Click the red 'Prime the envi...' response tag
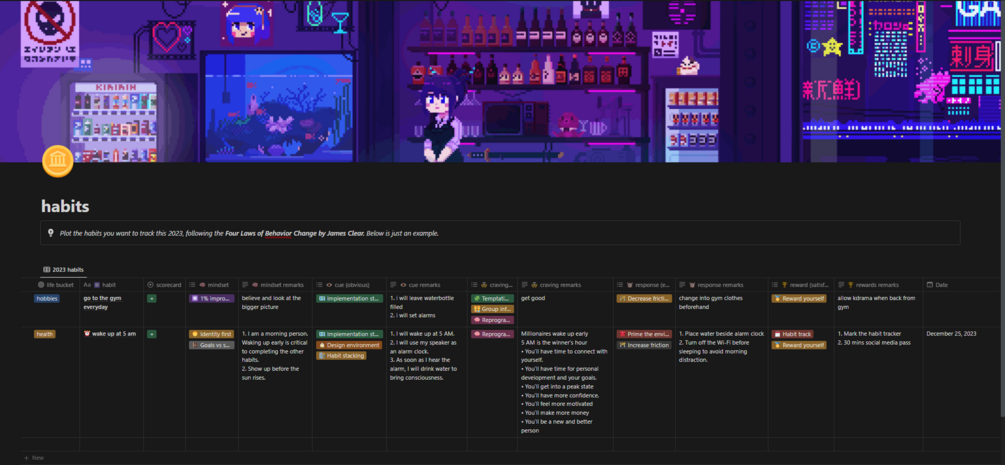1005x465 pixels. [644, 334]
